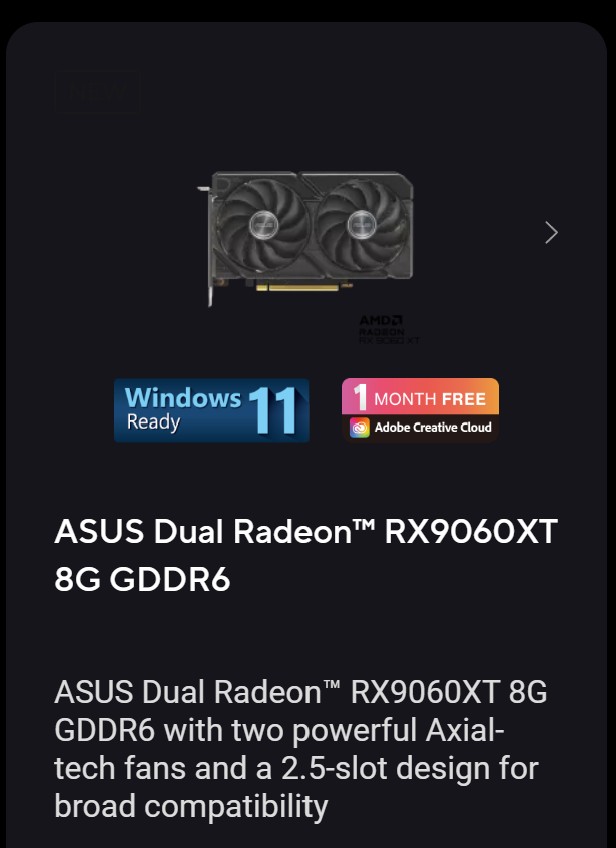Click the ASUS logo hub of the right fan
The width and height of the screenshot is (616, 848).
361,224
